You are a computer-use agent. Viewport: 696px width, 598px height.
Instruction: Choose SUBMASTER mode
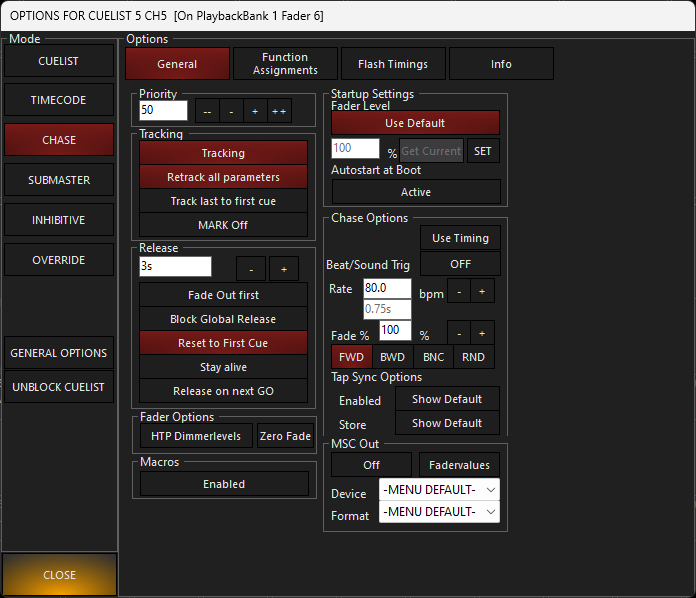click(59, 180)
